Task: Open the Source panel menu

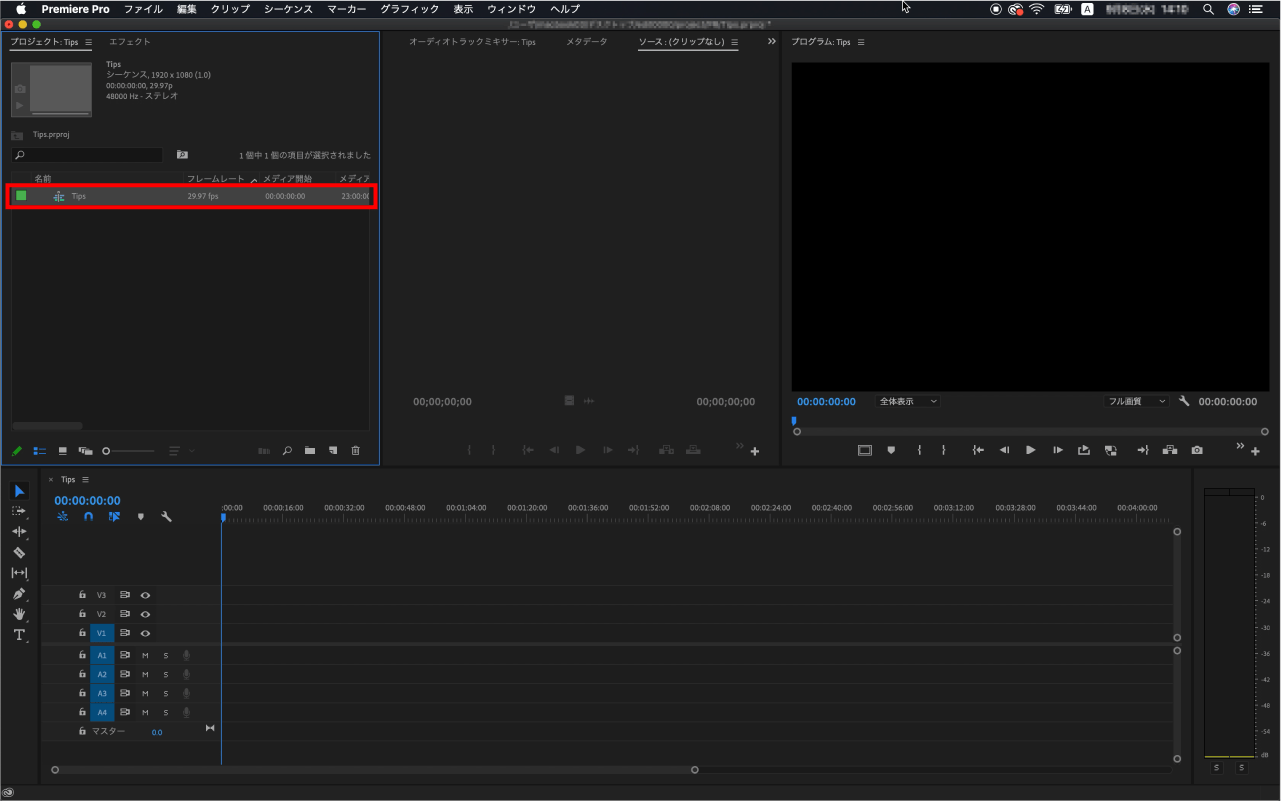Action: (735, 42)
